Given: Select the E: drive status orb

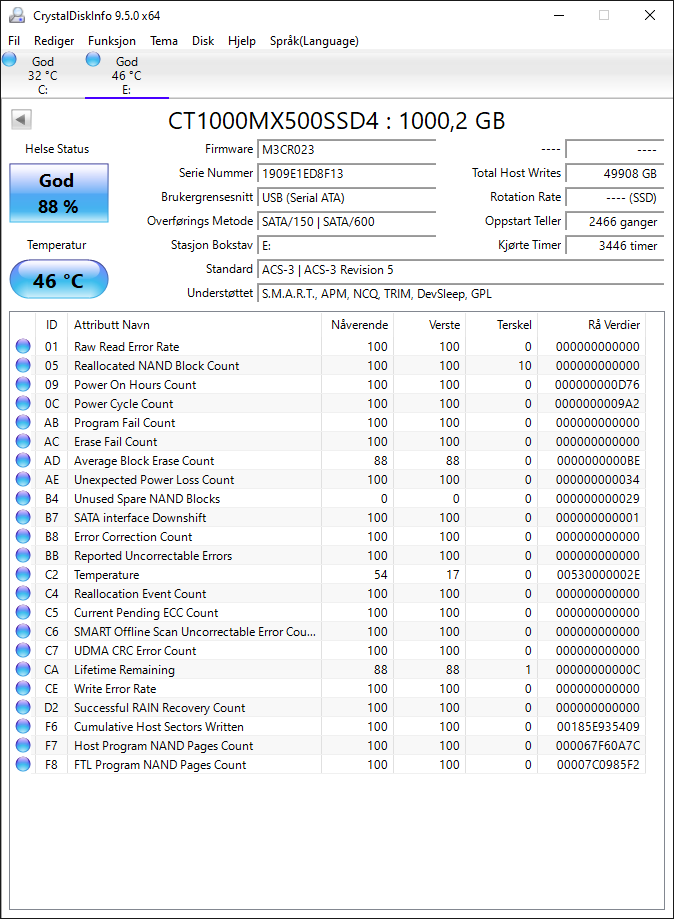Looking at the screenshot, I should tap(93, 59).
